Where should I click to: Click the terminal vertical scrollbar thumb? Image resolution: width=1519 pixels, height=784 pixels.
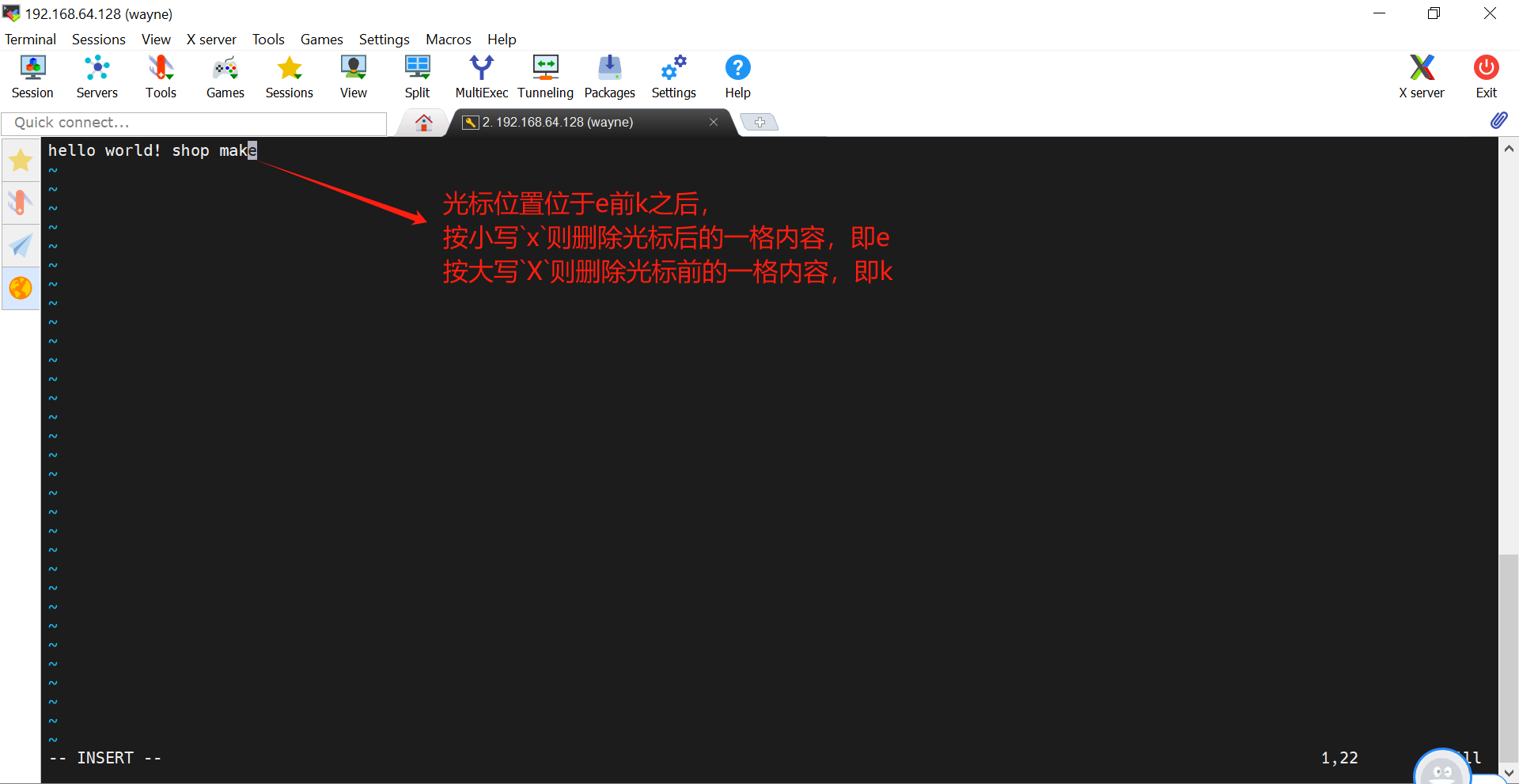point(1509,658)
